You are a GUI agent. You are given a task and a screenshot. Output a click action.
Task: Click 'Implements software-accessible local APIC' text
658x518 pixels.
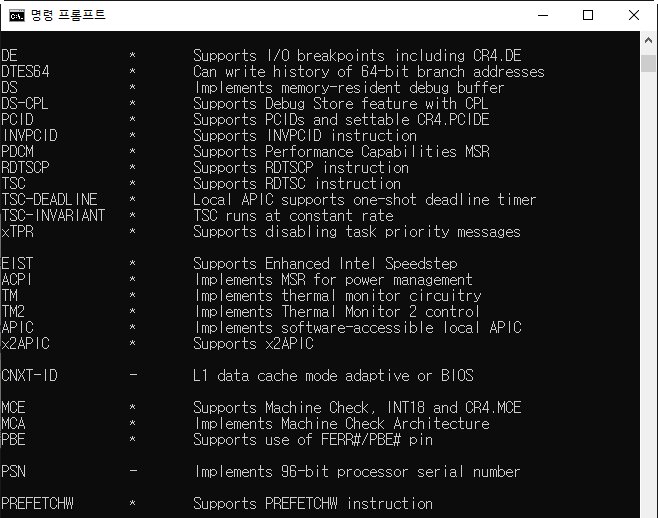(x=358, y=327)
